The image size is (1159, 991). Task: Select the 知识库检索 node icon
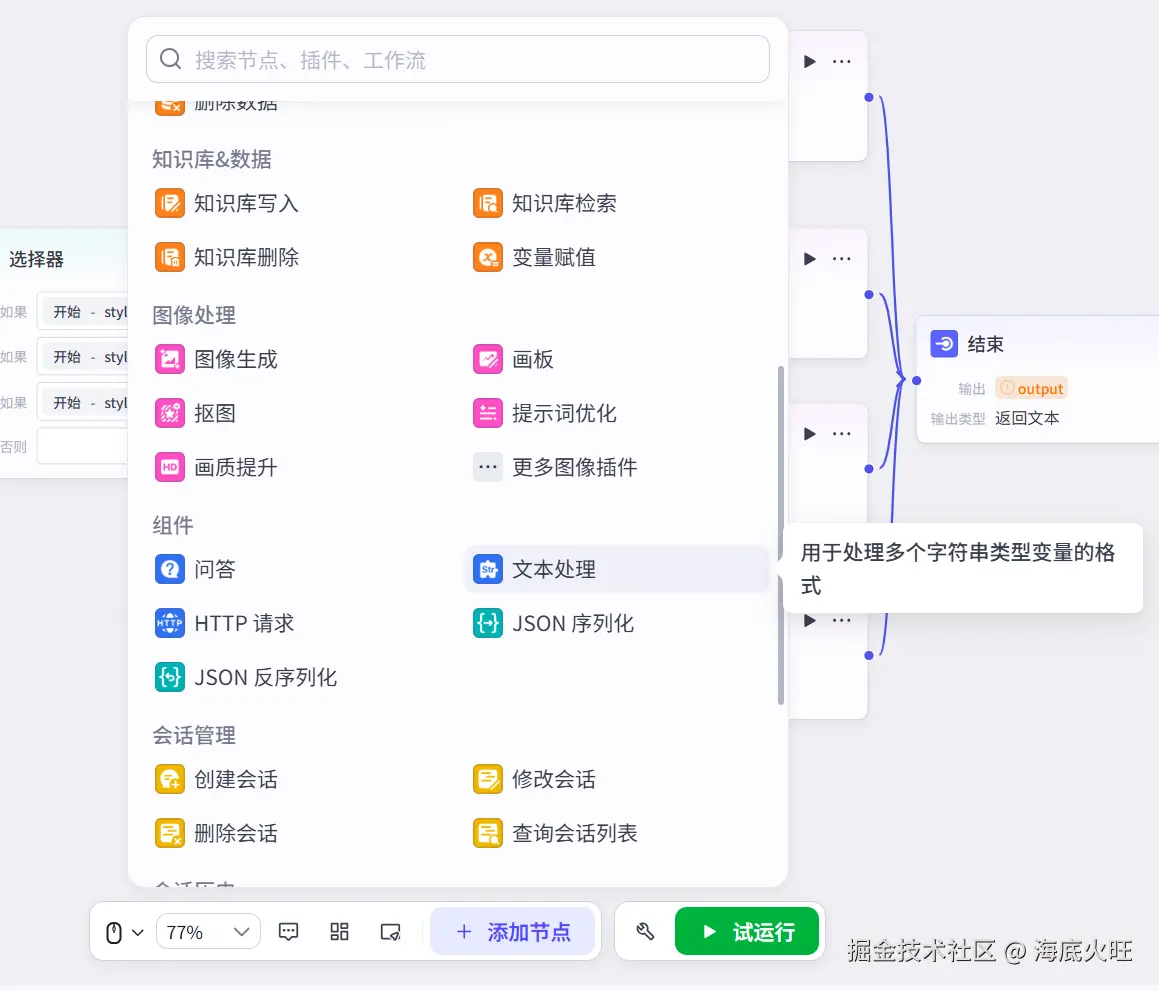click(x=487, y=203)
